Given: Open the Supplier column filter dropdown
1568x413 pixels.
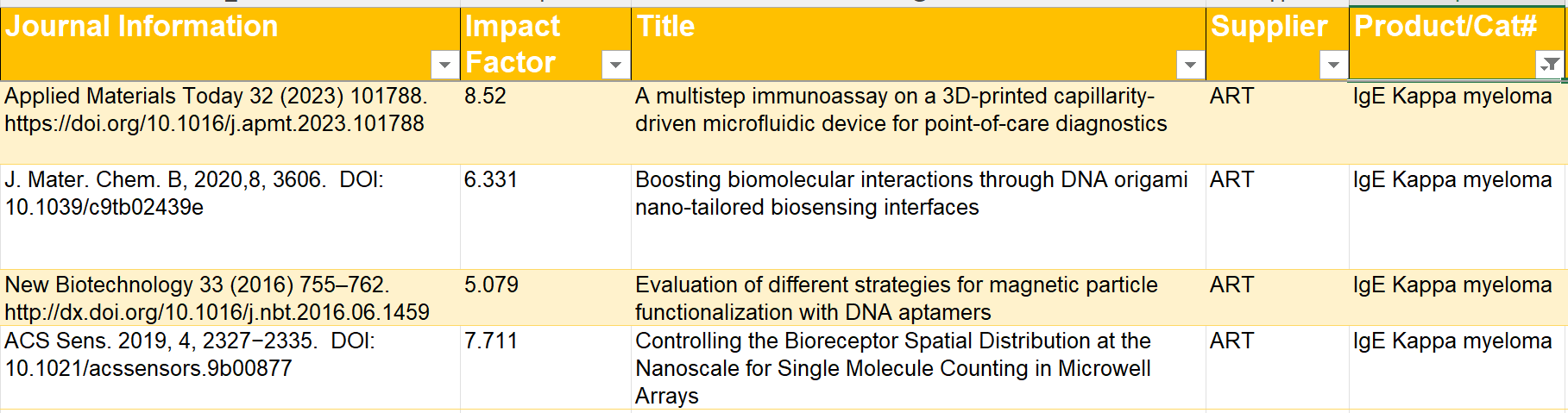Looking at the screenshot, I should (1333, 65).
